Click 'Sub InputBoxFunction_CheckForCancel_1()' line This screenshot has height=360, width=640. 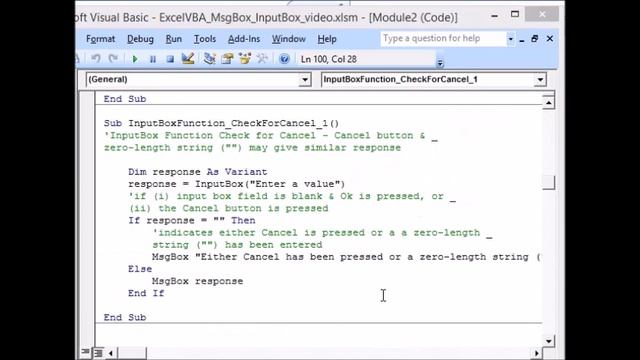221,123
